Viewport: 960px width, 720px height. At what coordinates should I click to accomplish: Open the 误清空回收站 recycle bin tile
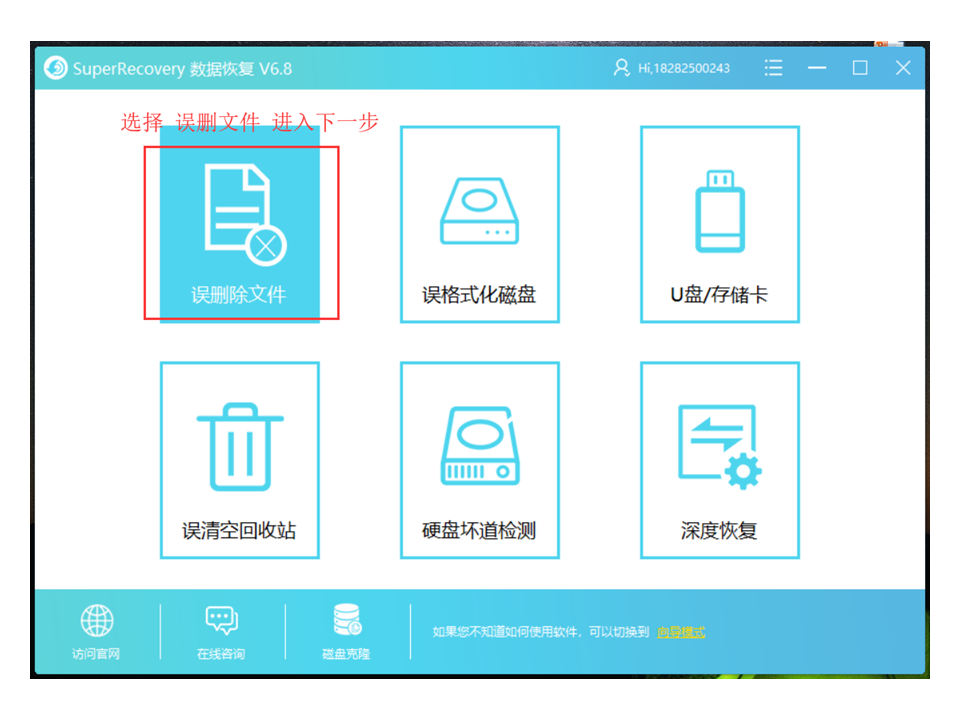click(x=239, y=460)
